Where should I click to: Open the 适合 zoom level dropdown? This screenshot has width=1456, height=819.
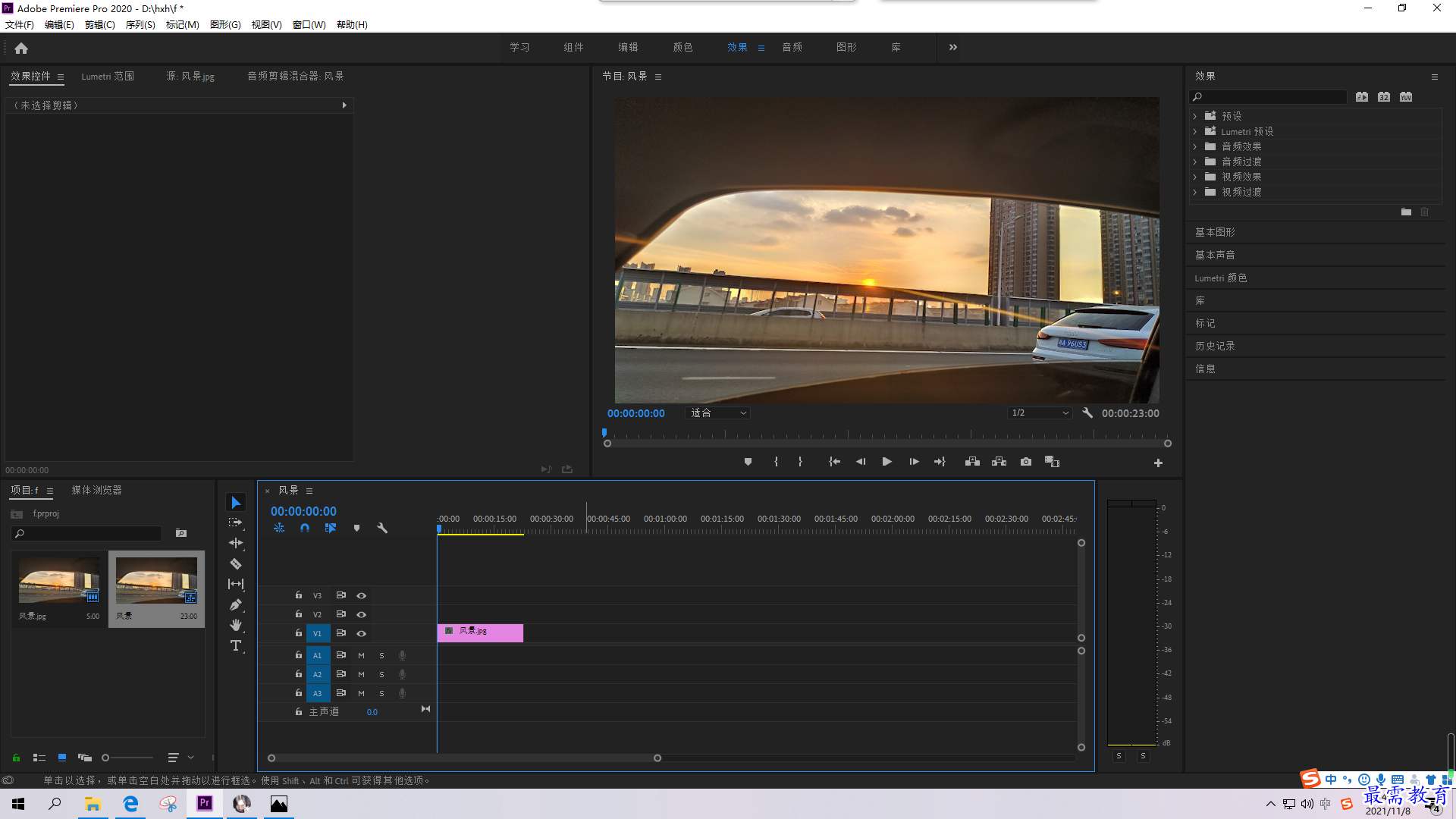[718, 413]
